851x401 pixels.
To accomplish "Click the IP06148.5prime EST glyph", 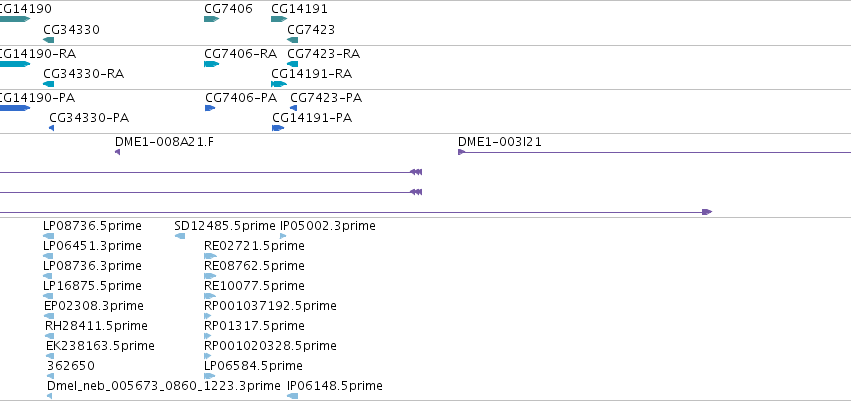I will point(293,396).
